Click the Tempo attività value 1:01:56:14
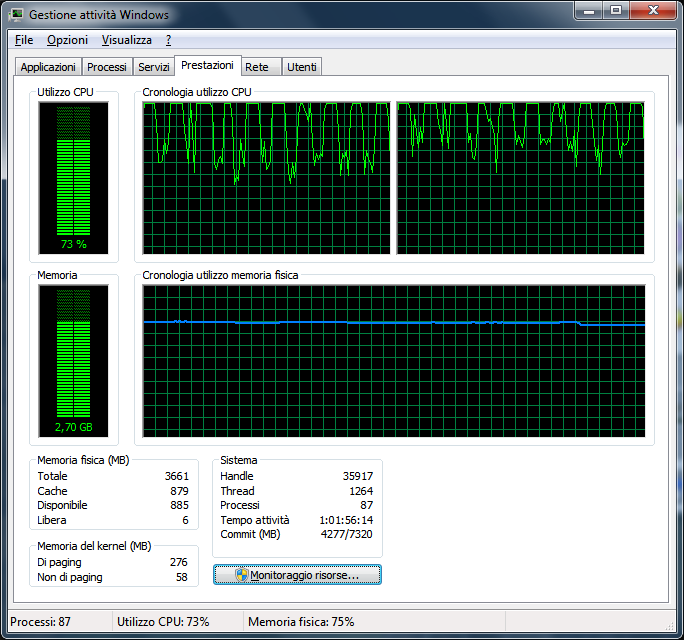The height and width of the screenshot is (640, 684). point(346,520)
